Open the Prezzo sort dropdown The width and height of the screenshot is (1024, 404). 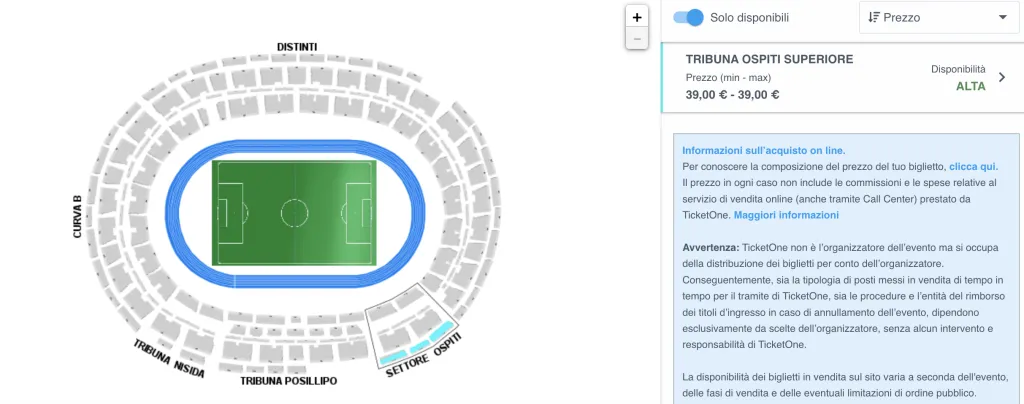click(938, 18)
